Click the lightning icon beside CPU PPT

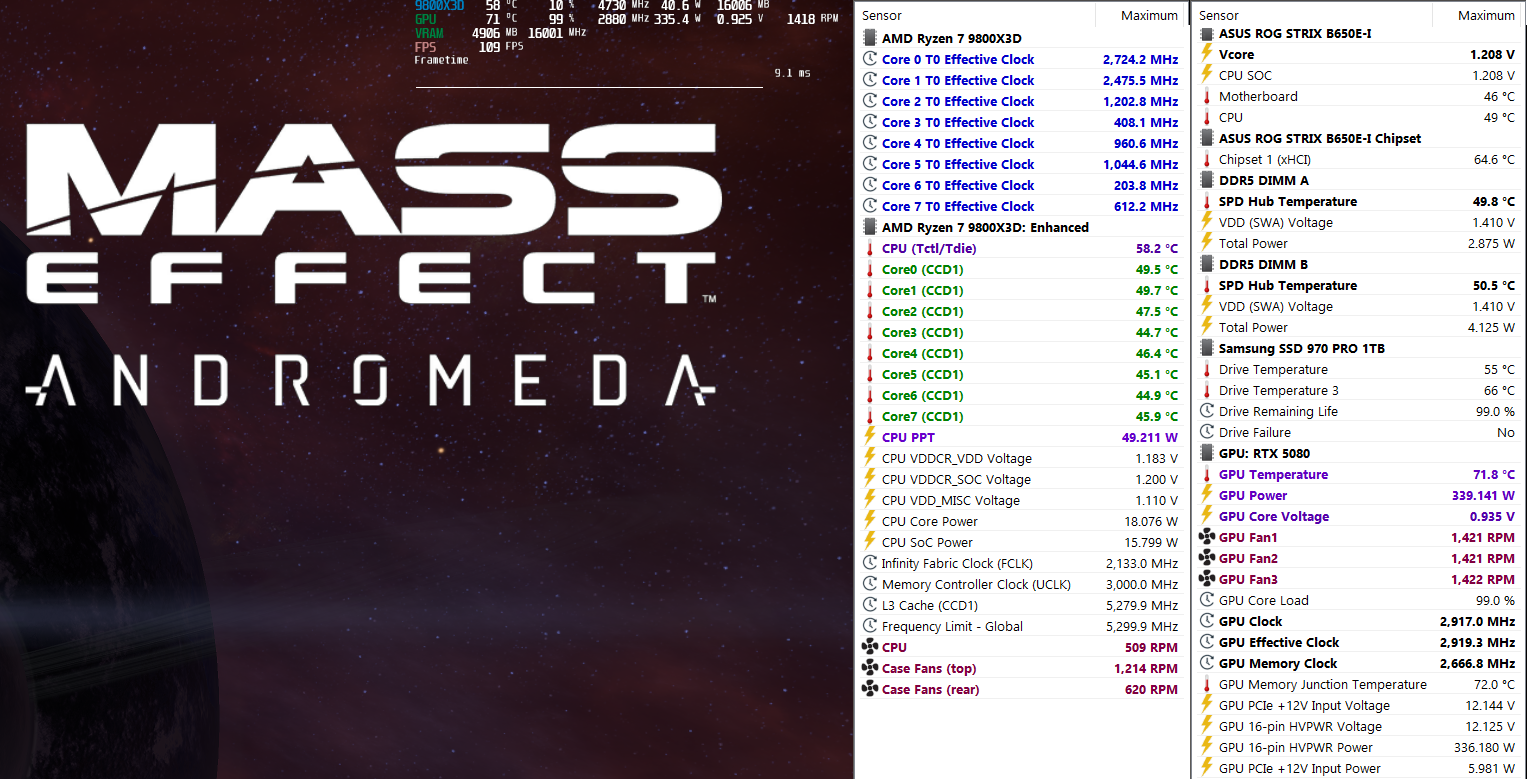tap(869, 437)
